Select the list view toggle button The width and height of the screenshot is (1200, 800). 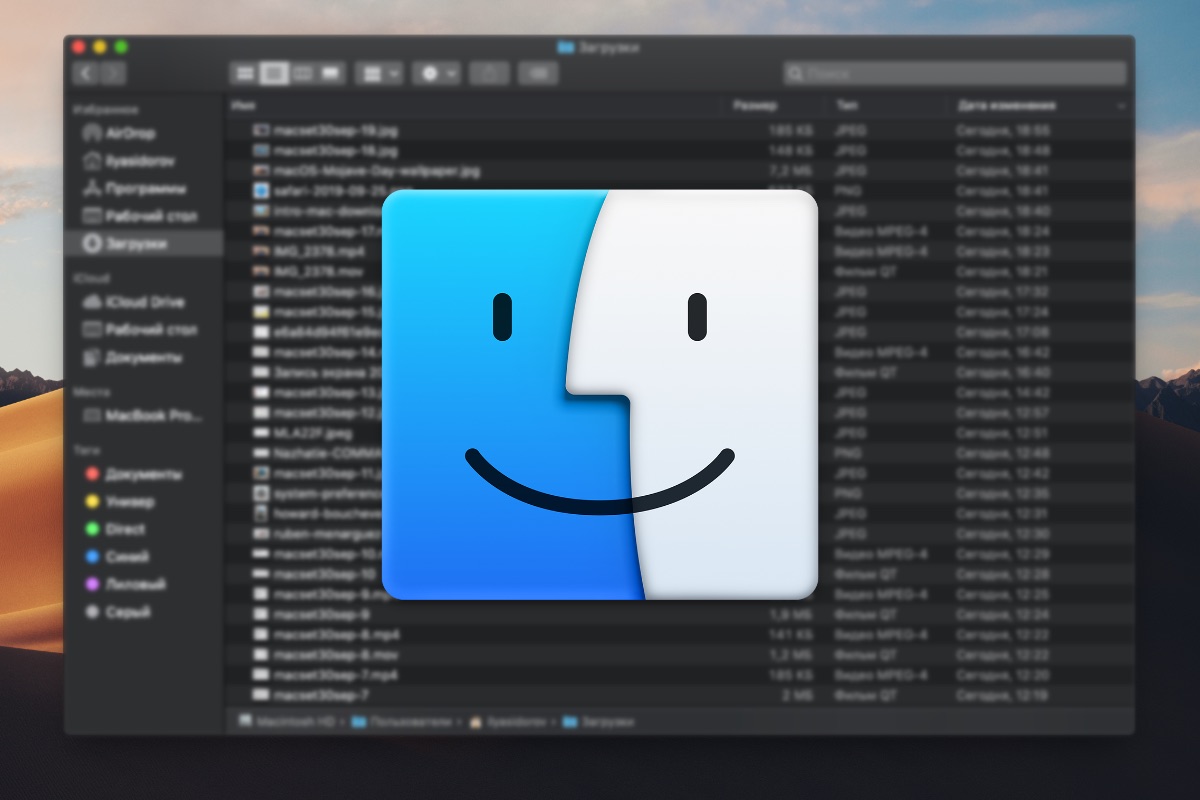point(273,73)
